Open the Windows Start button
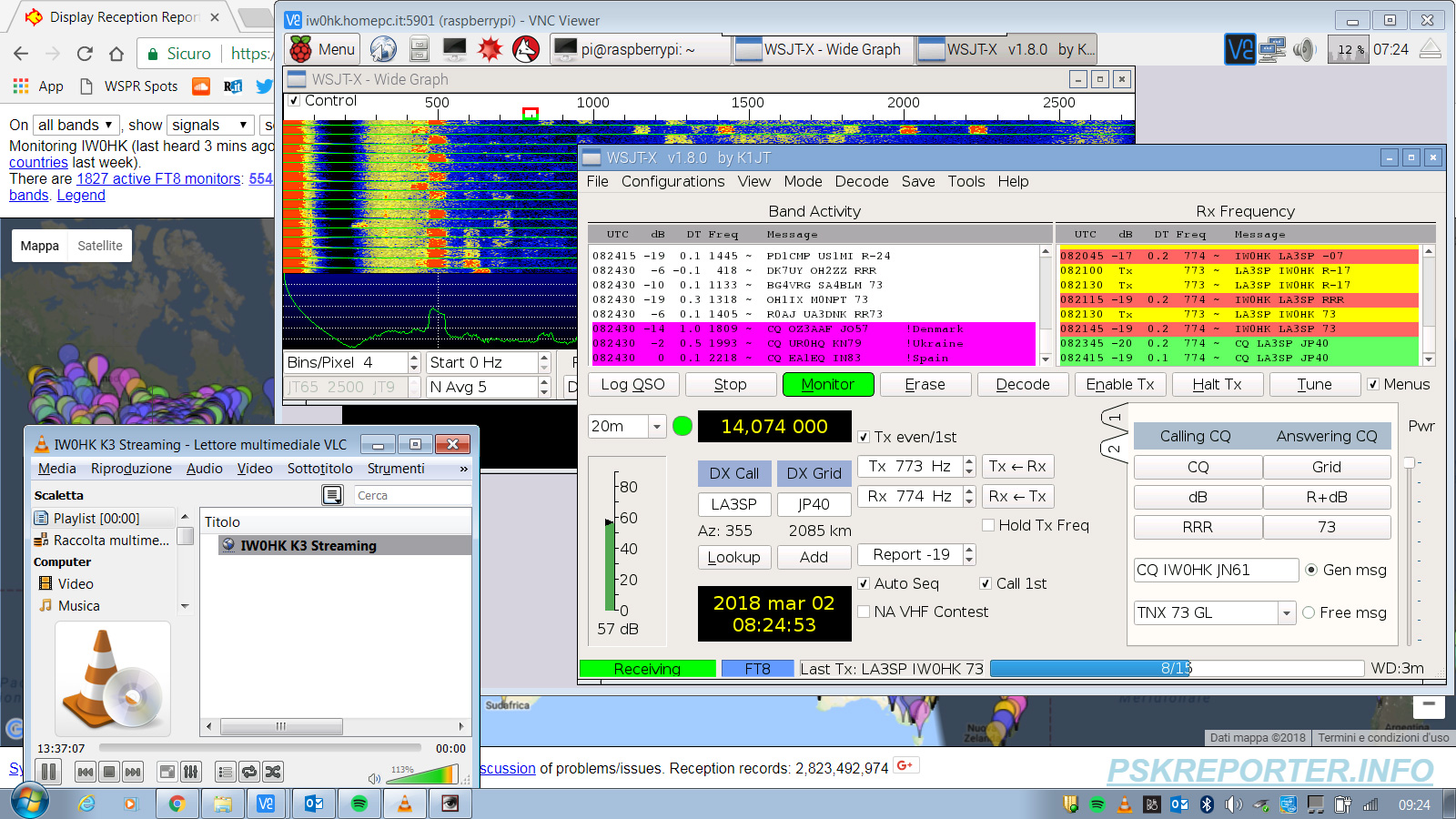The width and height of the screenshot is (1456, 819). [x=29, y=802]
